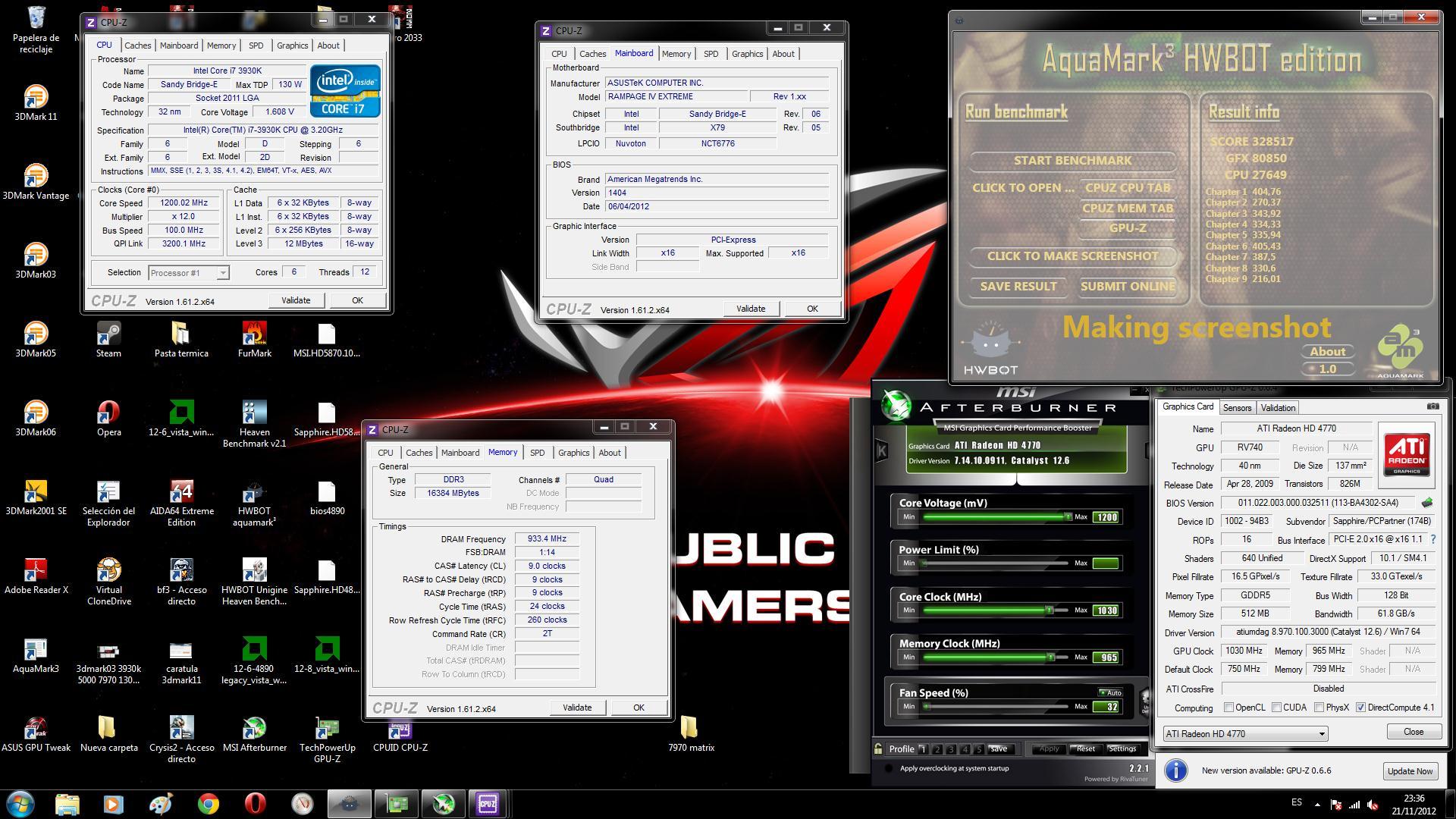Open the Recycle Bin (Papelera de reciclaje)
The image size is (1456, 819).
(x=36, y=29)
